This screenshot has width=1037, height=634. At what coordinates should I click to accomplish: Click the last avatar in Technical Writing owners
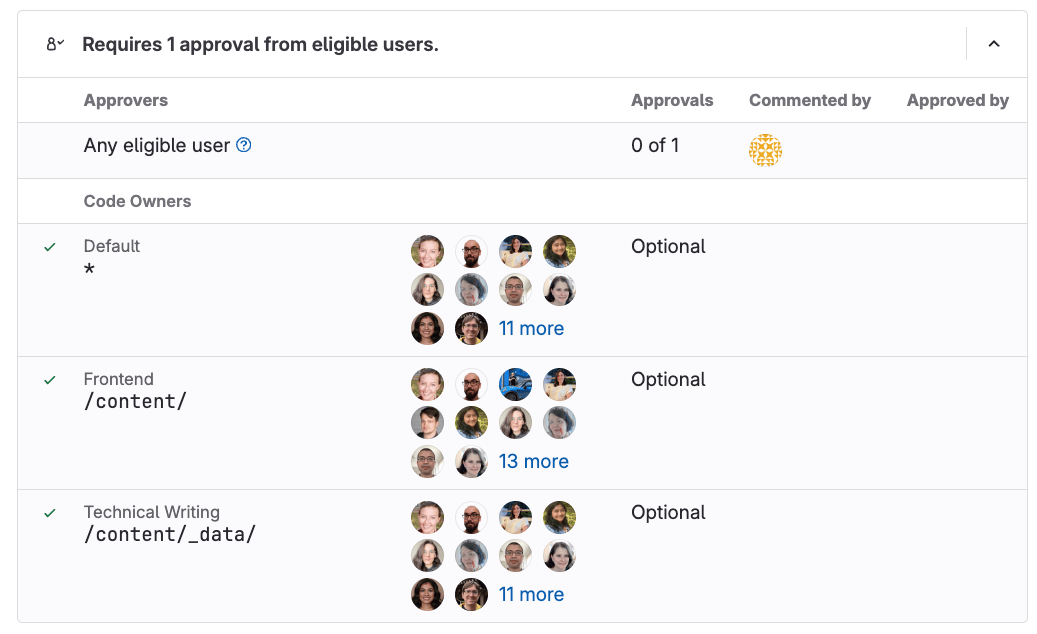click(471, 594)
